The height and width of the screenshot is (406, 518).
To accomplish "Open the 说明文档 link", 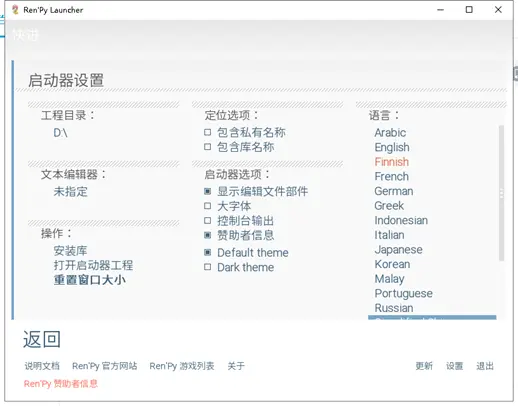I will click(x=42, y=366).
